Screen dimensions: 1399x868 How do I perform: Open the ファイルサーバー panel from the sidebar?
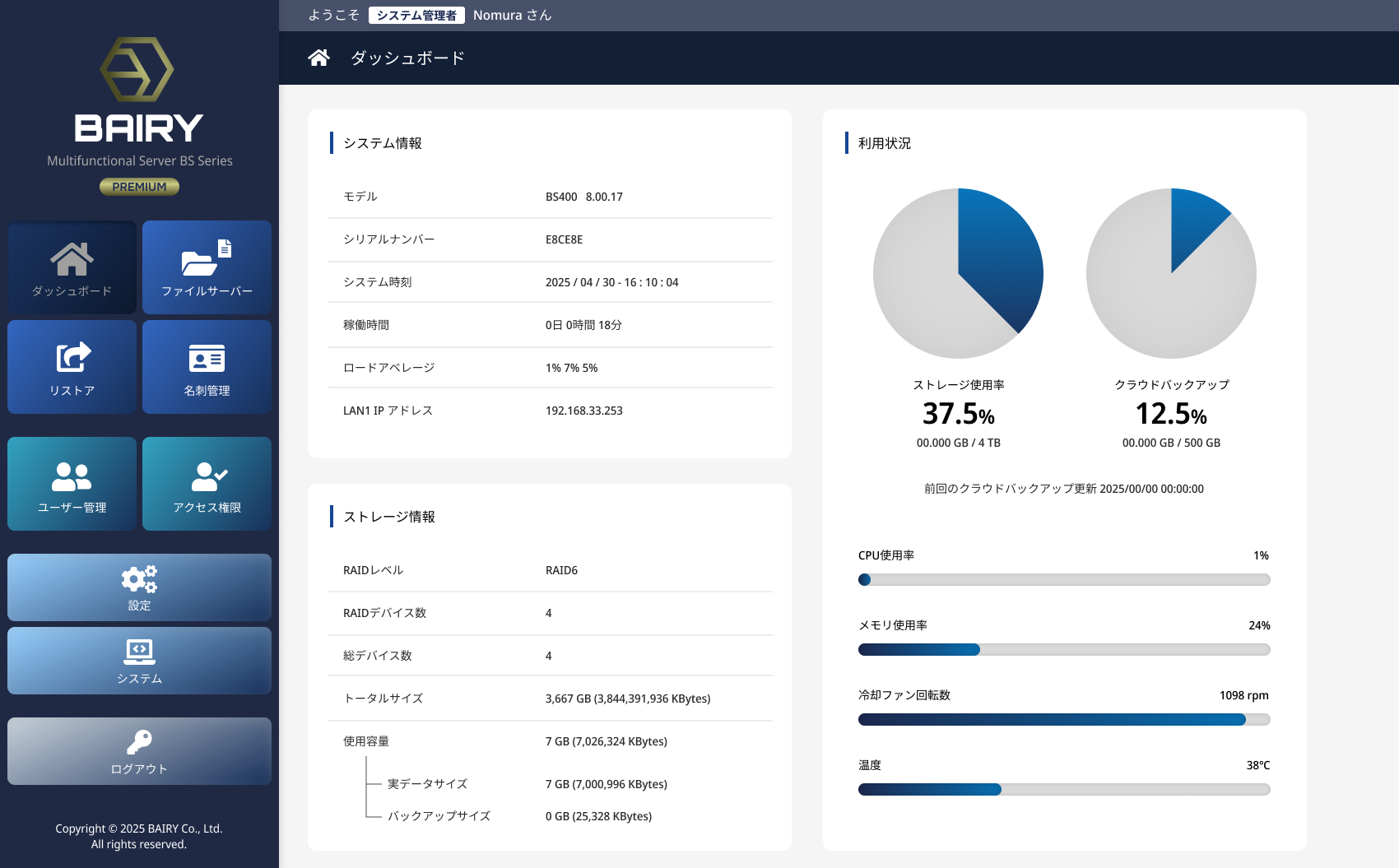(x=206, y=267)
